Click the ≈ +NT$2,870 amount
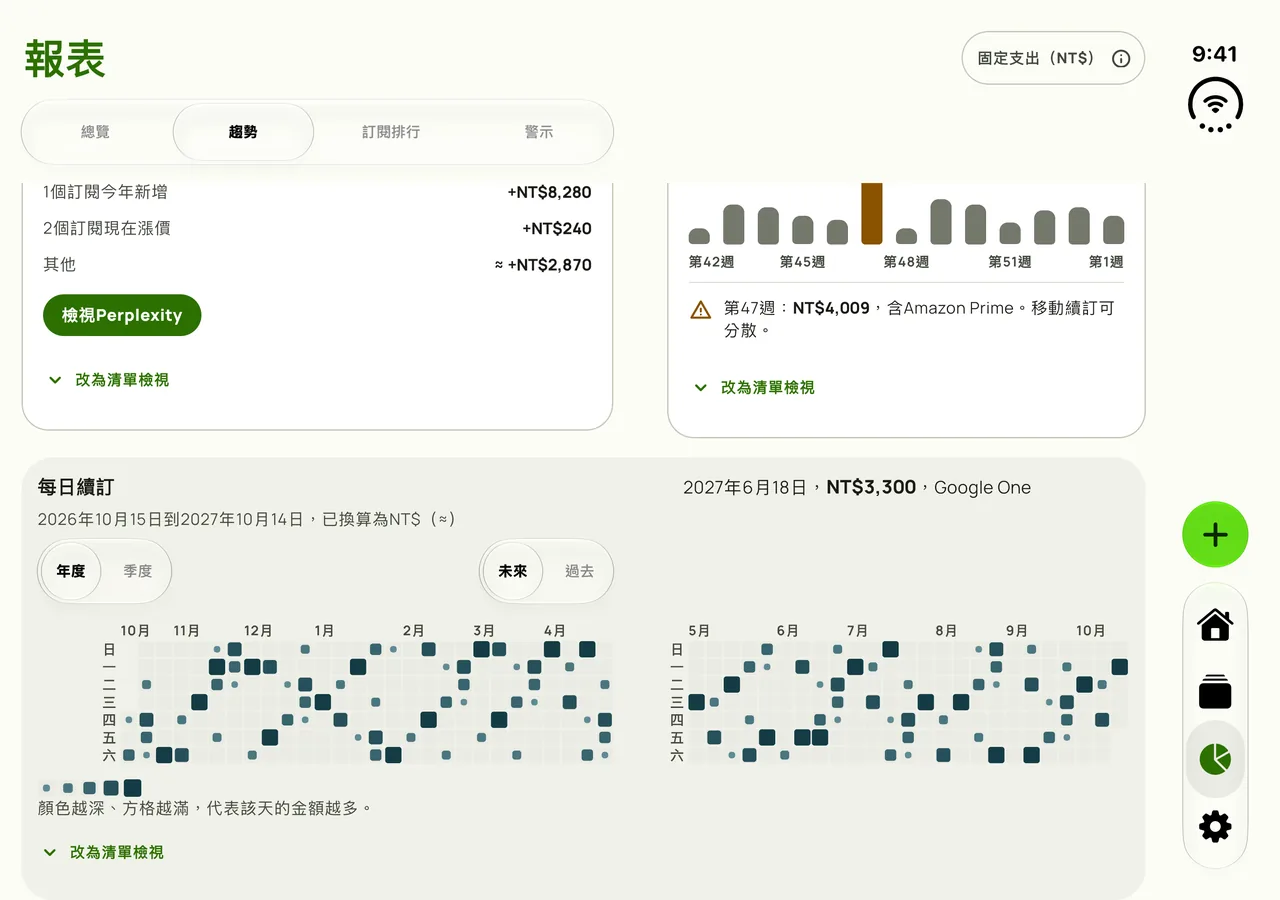Viewport: 1280px width, 900px height. (x=543, y=265)
